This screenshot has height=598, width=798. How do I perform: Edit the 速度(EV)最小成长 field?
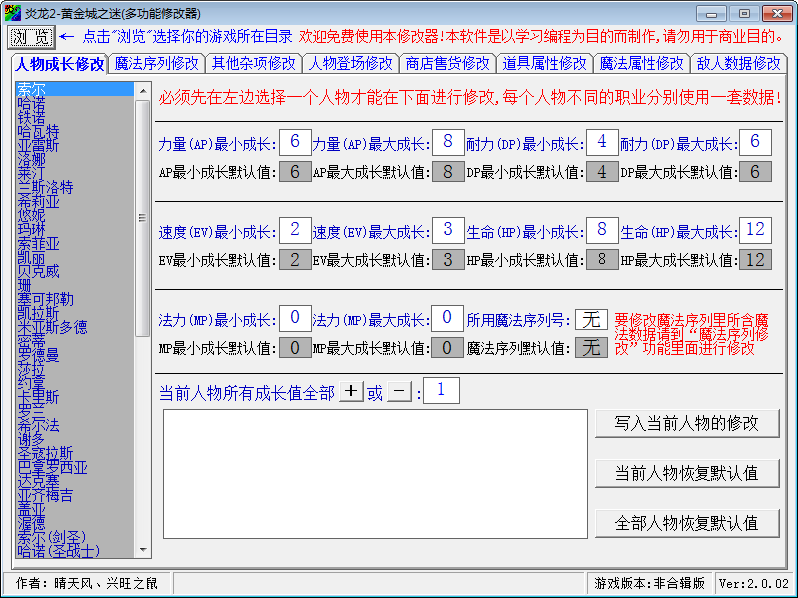click(x=295, y=230)
